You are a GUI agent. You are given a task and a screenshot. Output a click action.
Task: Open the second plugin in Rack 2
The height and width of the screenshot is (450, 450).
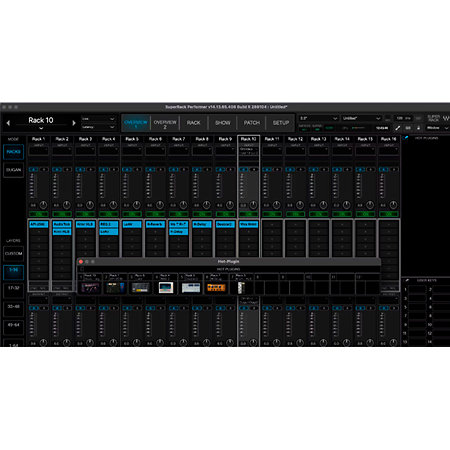click(62, 232)
